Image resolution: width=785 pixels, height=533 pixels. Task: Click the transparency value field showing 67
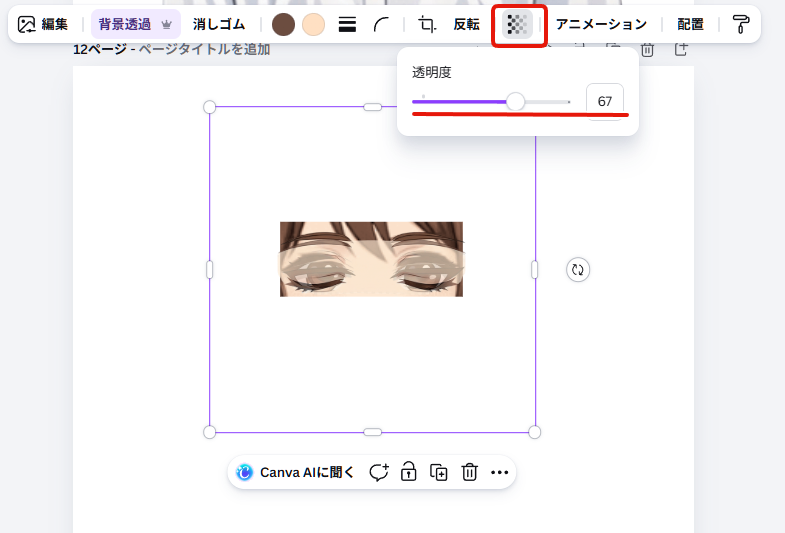[605, 102]
